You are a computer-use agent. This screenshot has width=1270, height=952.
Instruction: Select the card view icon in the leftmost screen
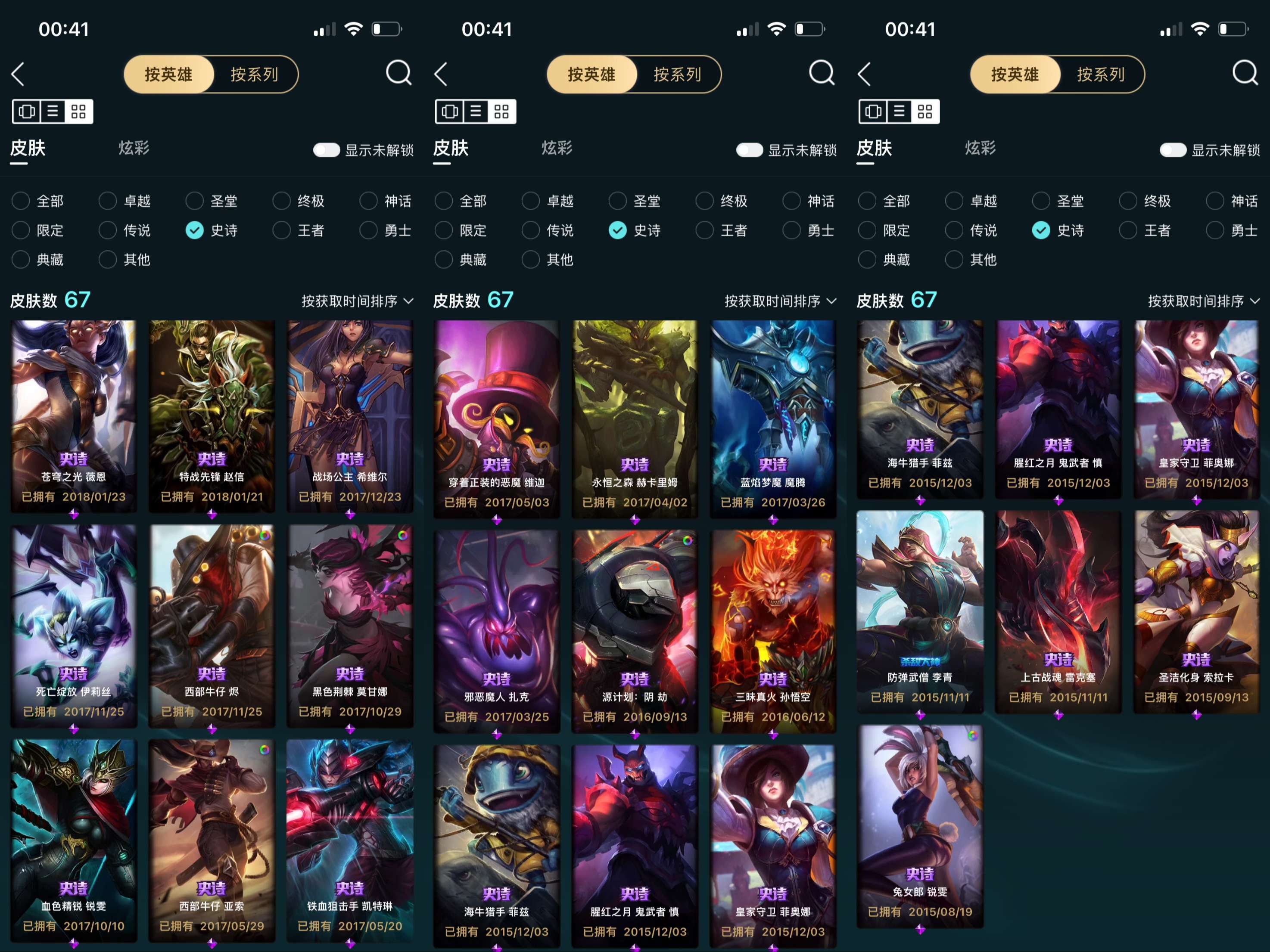(x=26, y=112)
